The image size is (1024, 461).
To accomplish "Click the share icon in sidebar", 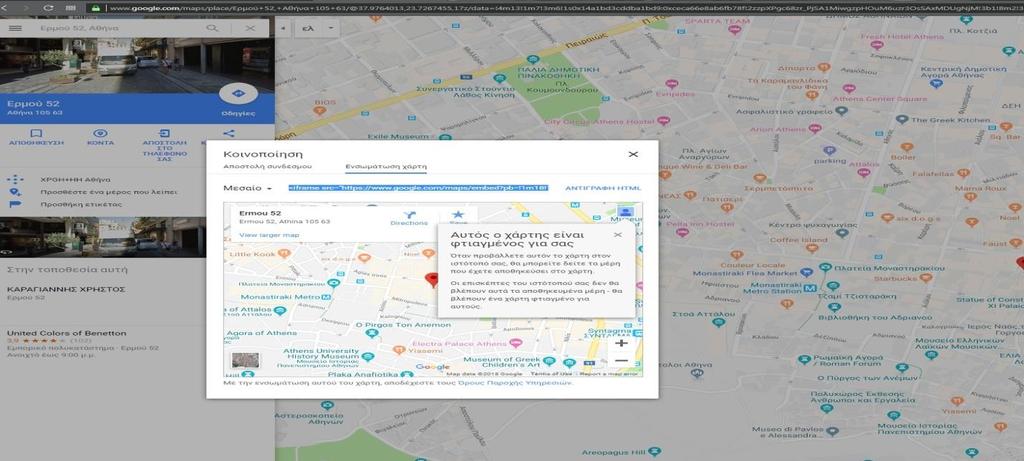I will click(x=229, y=133).
